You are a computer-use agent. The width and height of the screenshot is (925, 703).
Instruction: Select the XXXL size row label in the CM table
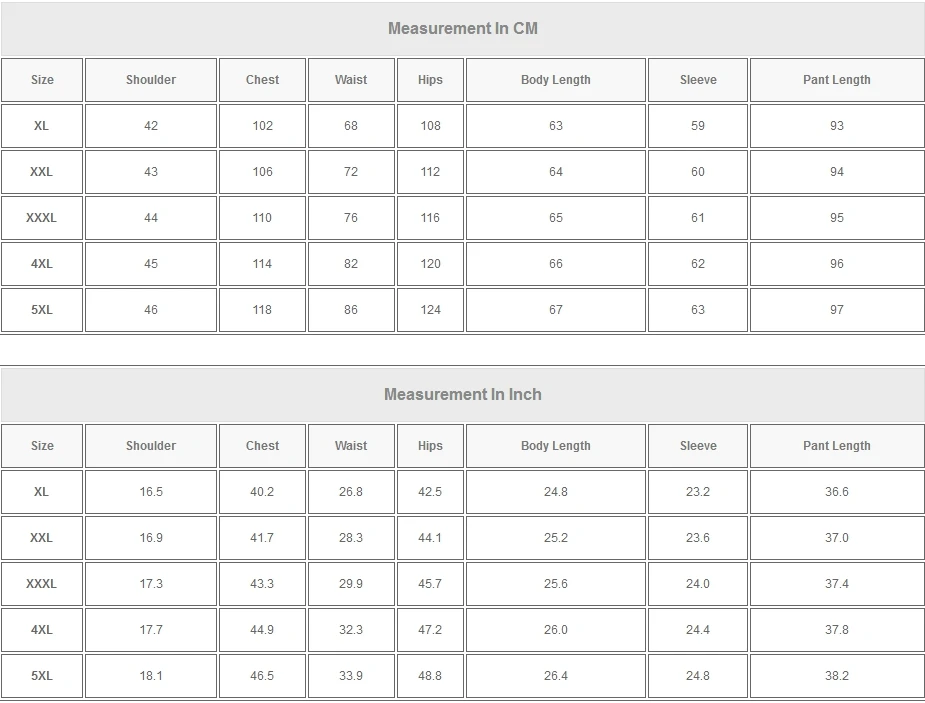(41, 218)
